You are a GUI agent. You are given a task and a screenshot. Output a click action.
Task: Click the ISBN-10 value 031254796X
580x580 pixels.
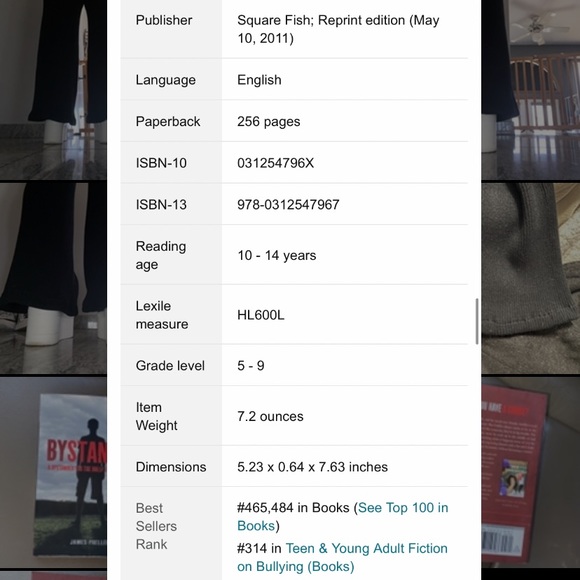coord(276,163)
